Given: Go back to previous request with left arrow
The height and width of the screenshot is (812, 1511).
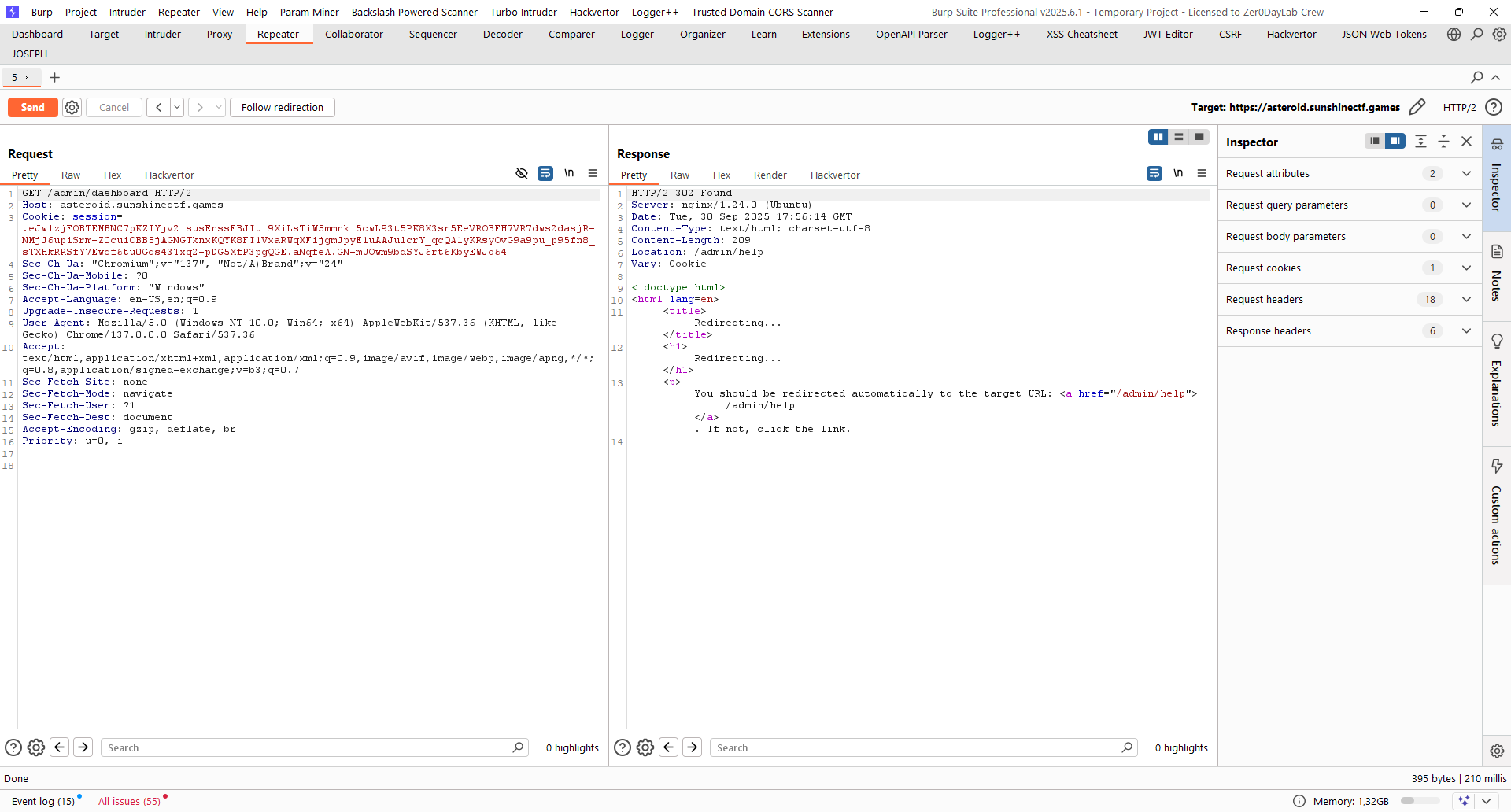Looking at the screenshot, I should (158, 107).
